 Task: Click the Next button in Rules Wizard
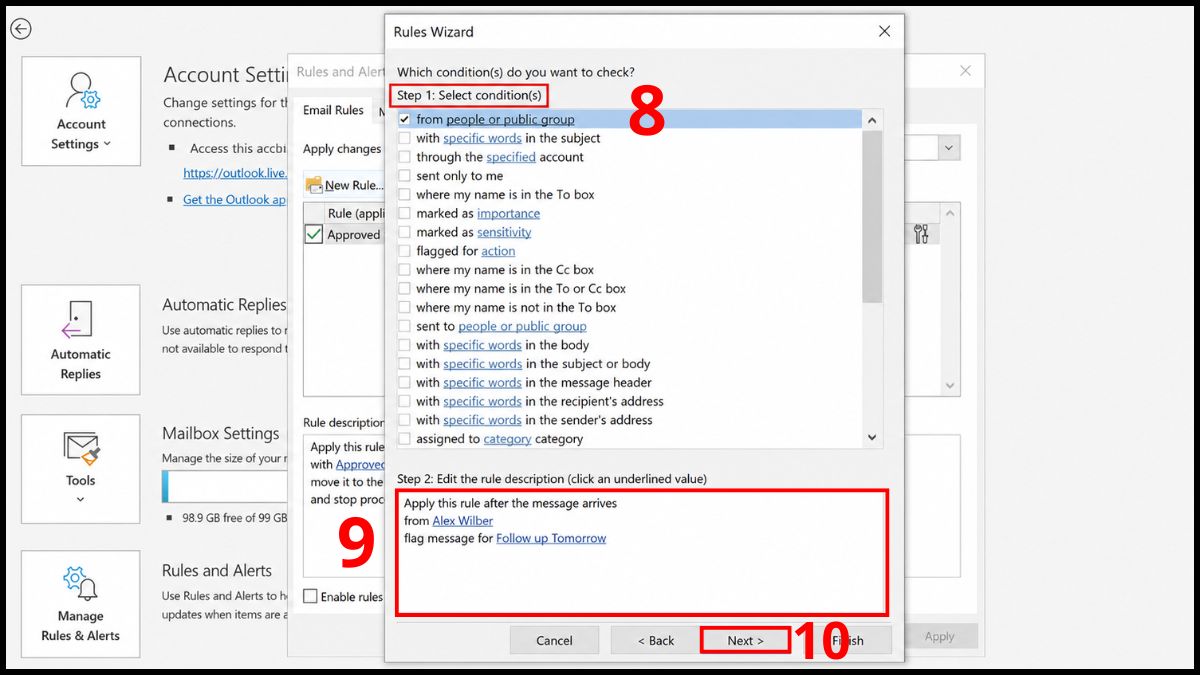tap(745, 640)
